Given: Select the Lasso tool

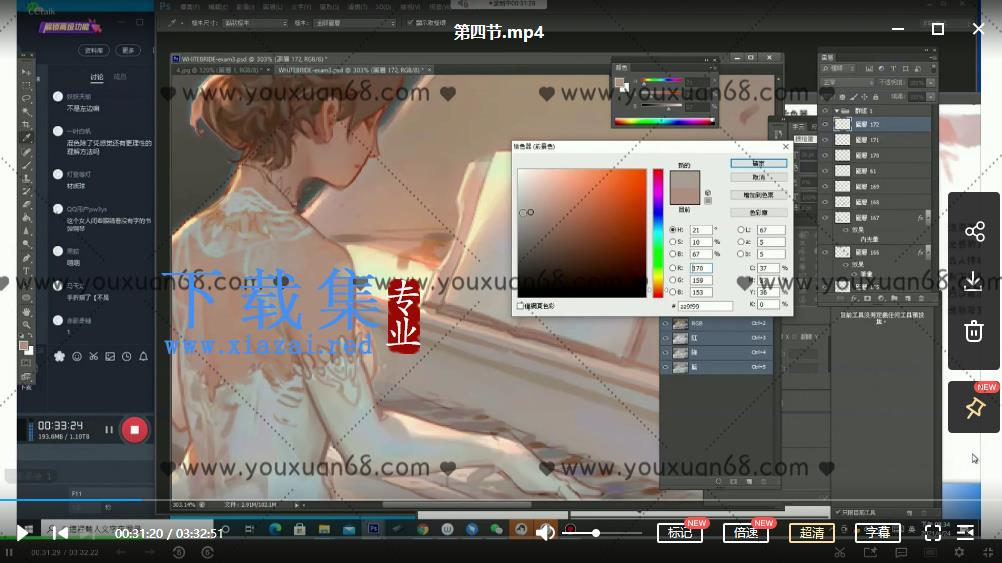Looking at the screenshot, I should tap(26, 98).
